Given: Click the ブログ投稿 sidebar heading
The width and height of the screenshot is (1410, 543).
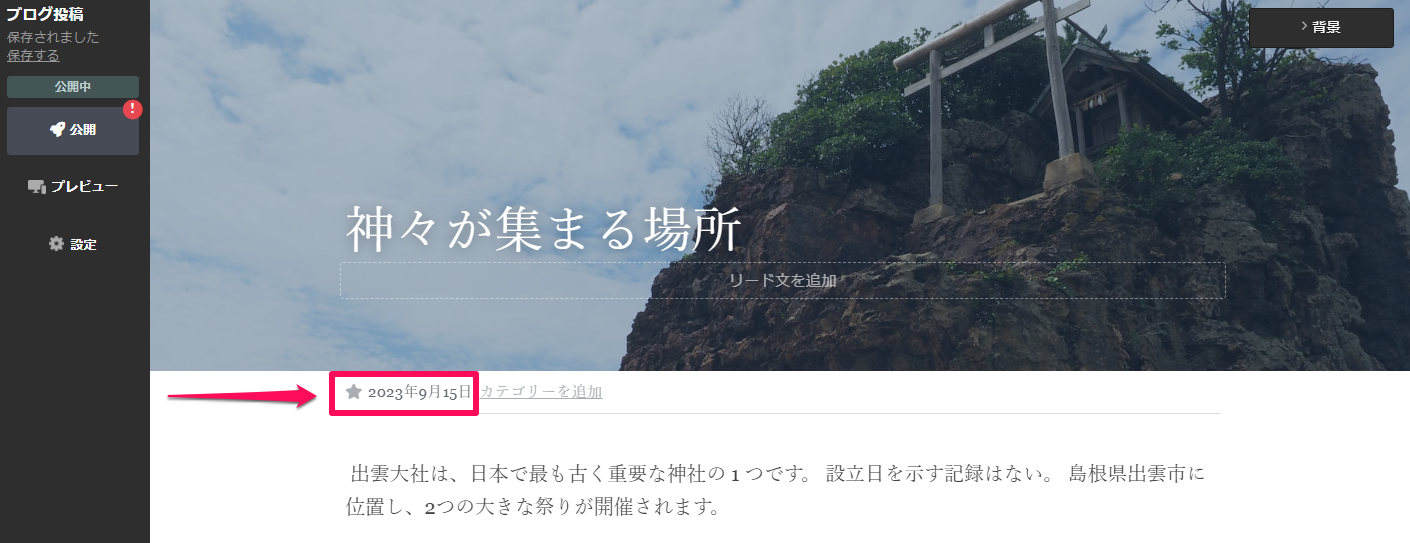Looking at the screenshot, I should tap(44, 14).
